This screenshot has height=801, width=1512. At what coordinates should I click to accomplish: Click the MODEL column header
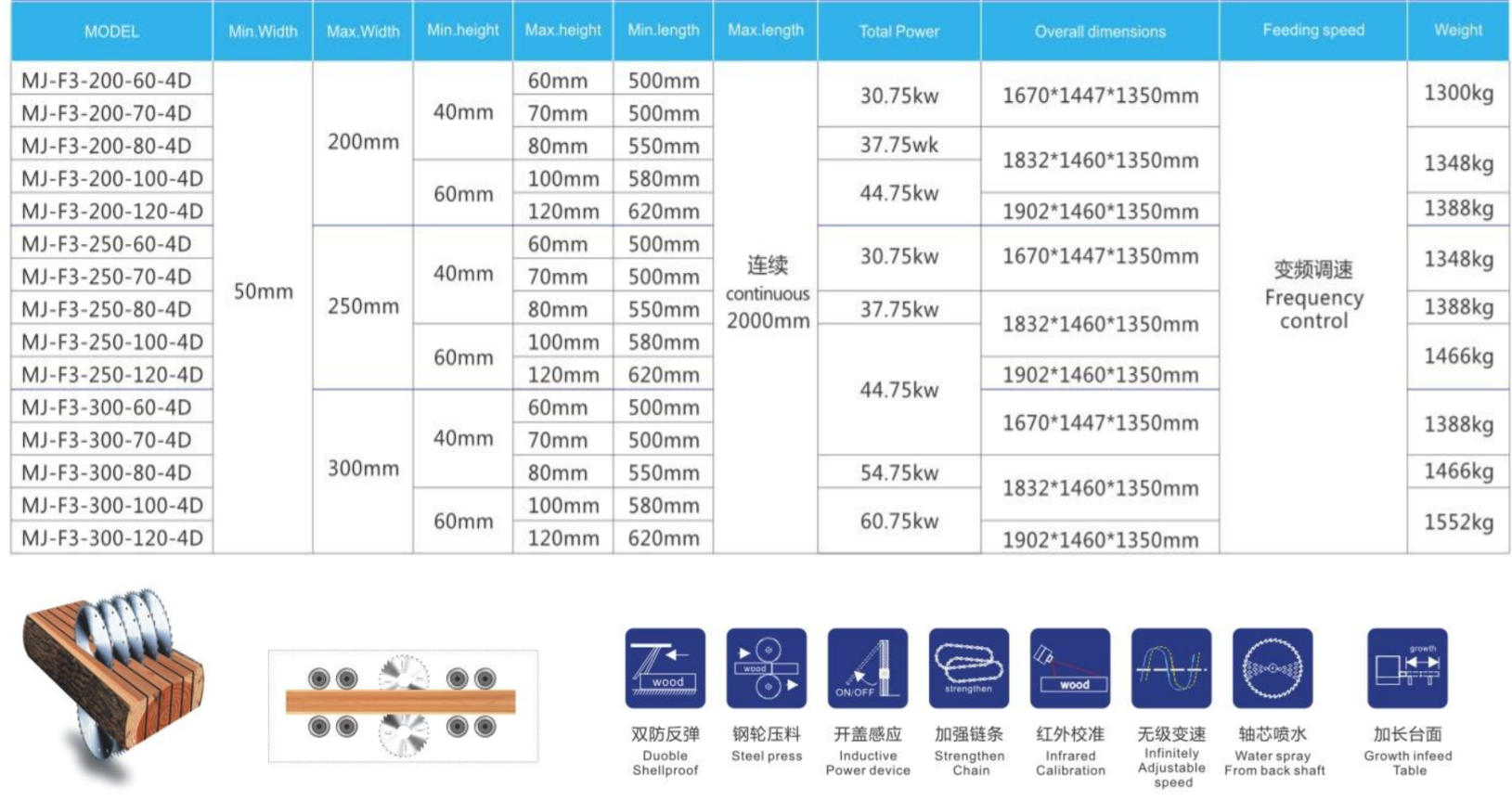111,32
